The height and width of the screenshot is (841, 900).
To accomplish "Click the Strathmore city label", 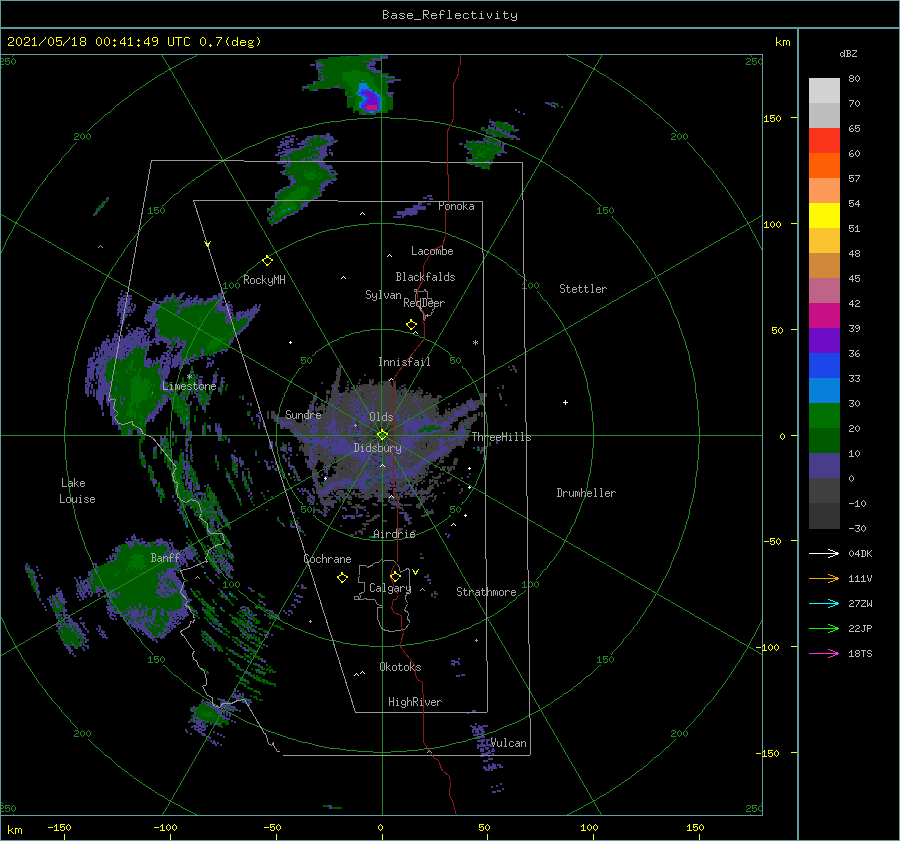I will (486, 592).
